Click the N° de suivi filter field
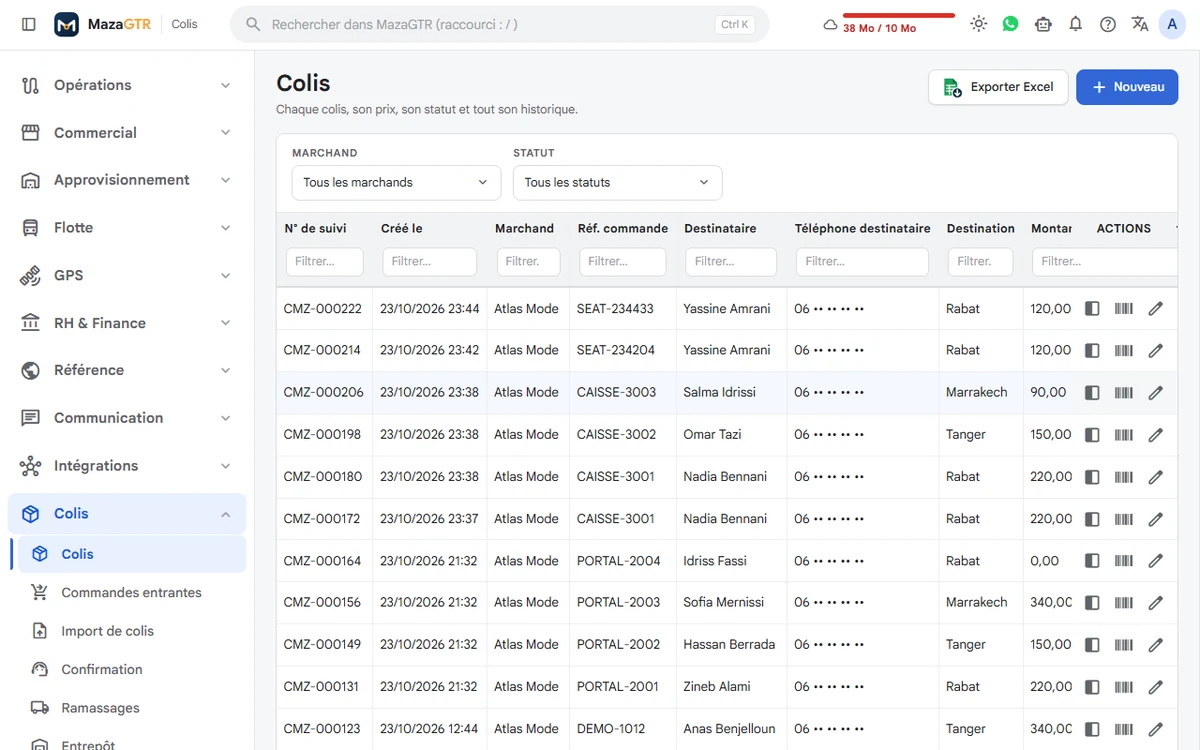 coord(325,262)
